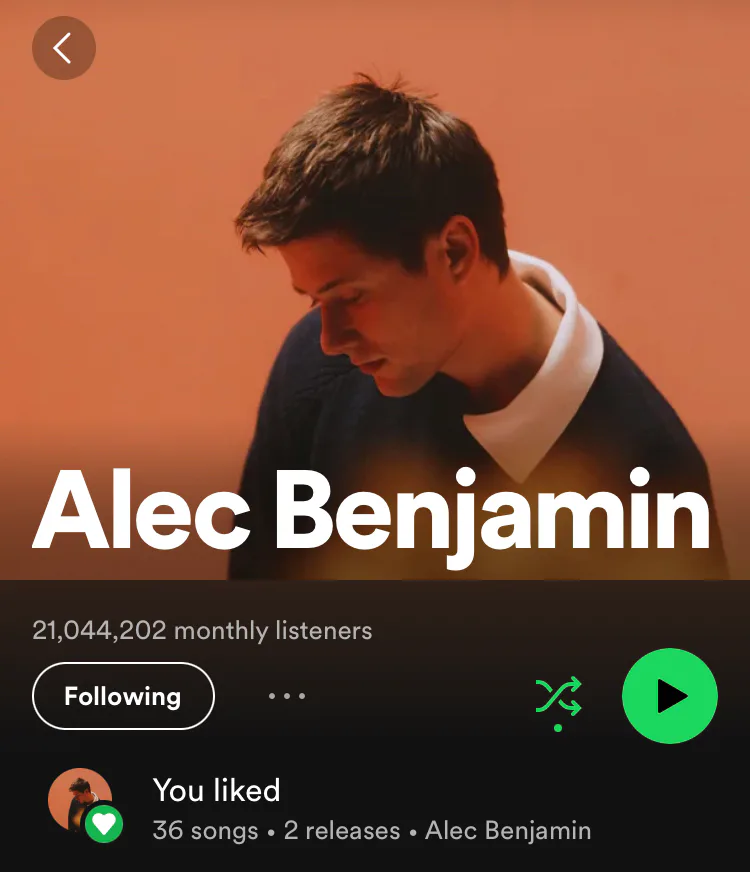Click the 21,044,202 monthly listeners text

coord(202,631)
